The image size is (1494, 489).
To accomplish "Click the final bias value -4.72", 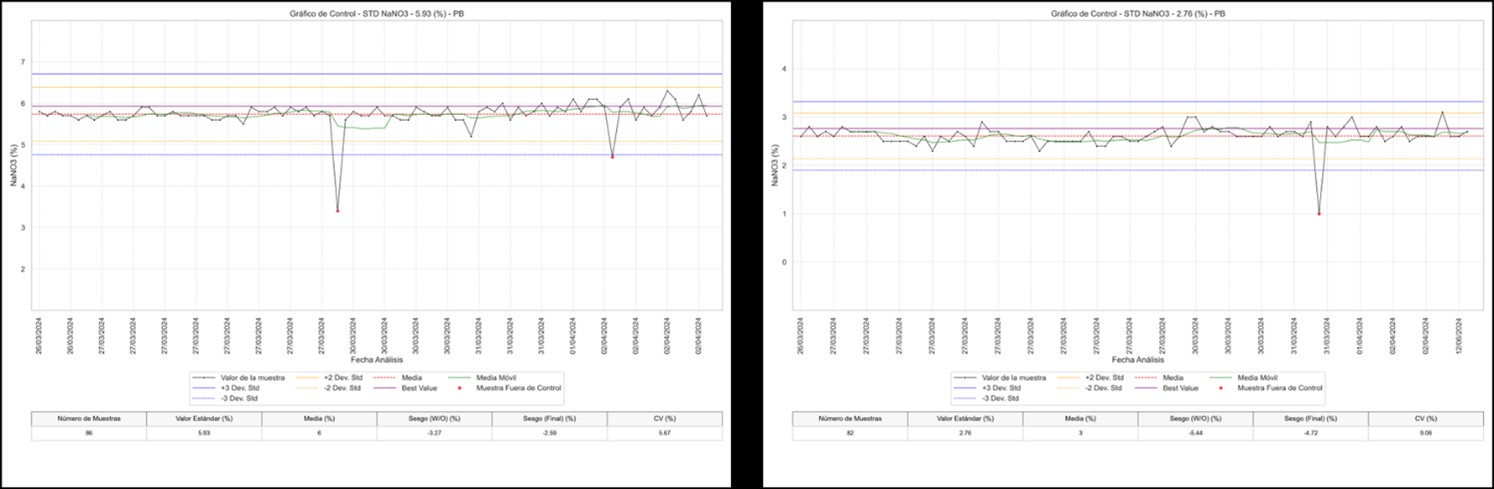I will tap(1310, 433).
